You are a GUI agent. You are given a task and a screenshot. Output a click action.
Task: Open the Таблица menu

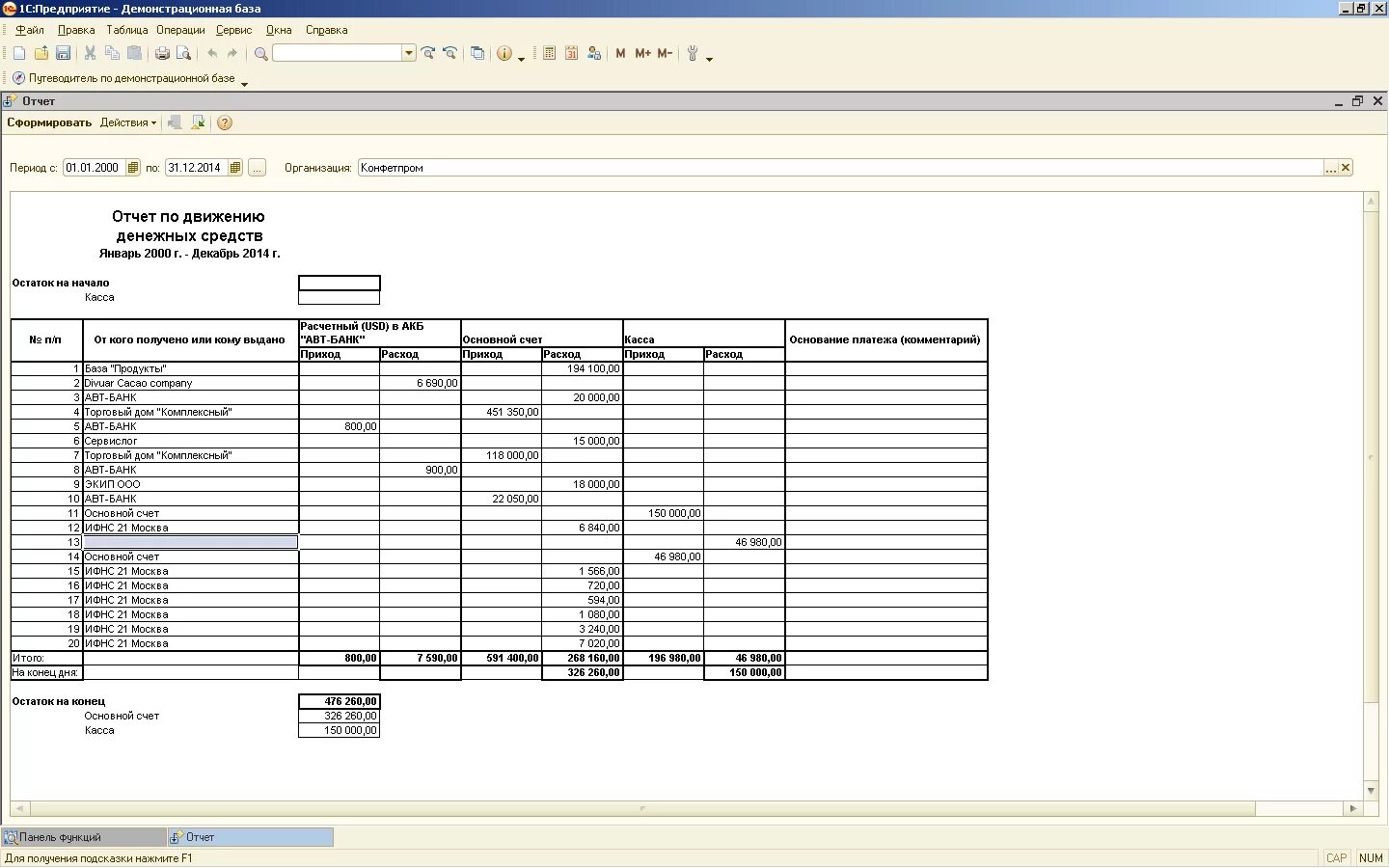[127, 30]
